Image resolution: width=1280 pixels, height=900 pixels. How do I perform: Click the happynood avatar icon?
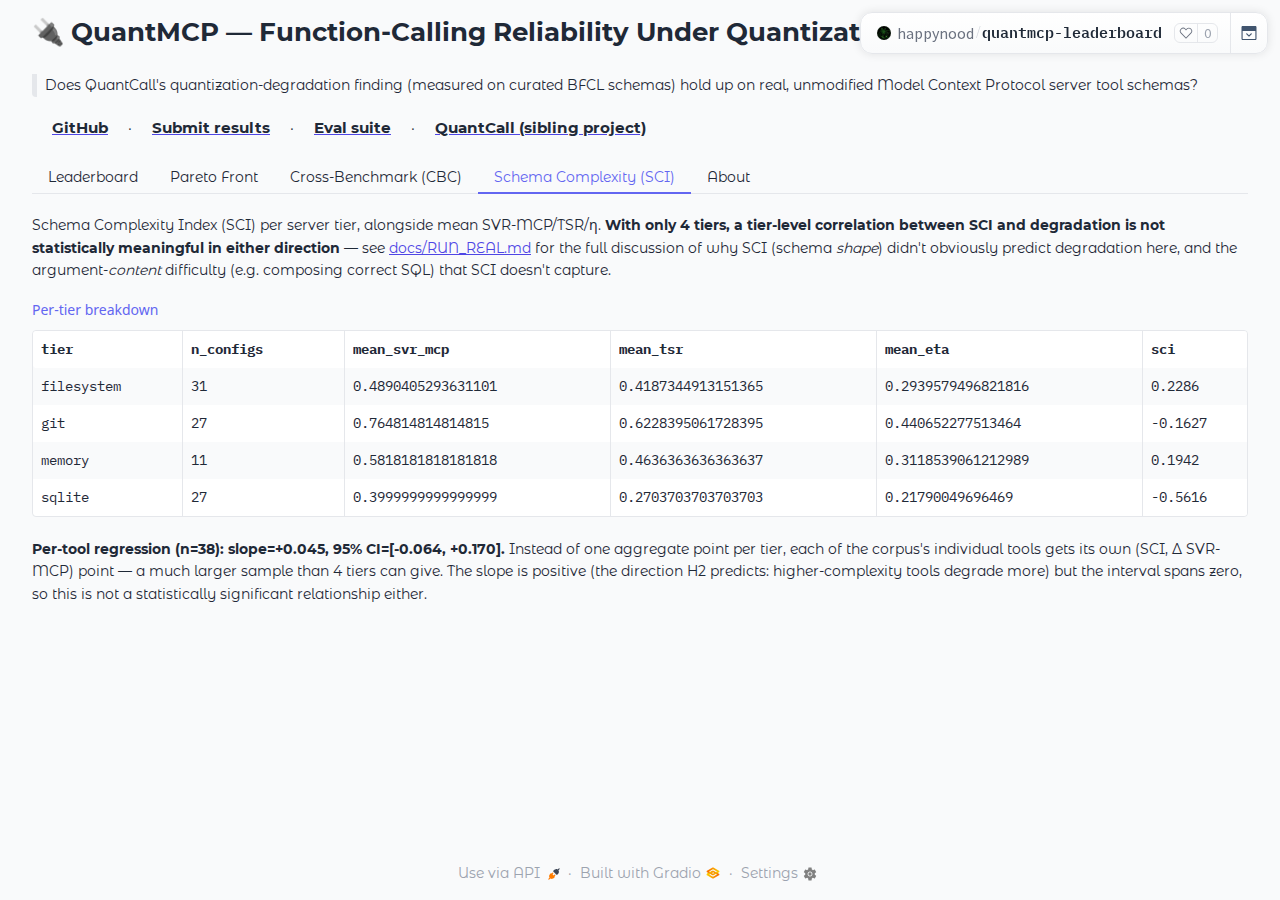[x=884, y=33]
